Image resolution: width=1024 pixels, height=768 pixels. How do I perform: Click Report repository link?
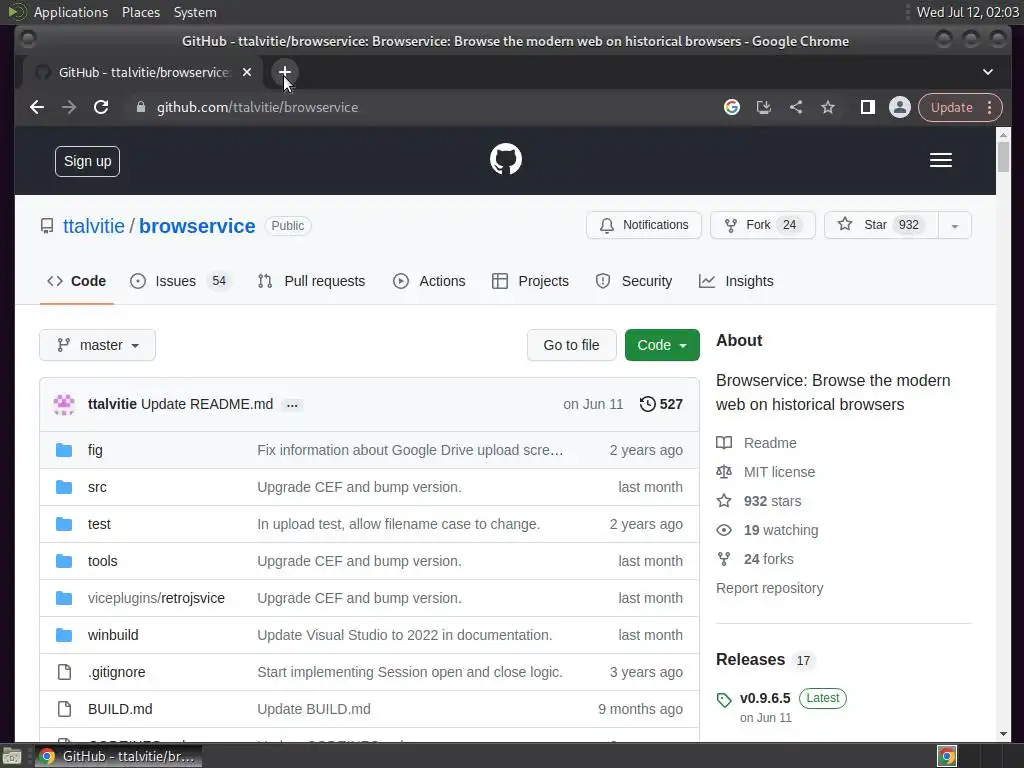pos(769,588)
